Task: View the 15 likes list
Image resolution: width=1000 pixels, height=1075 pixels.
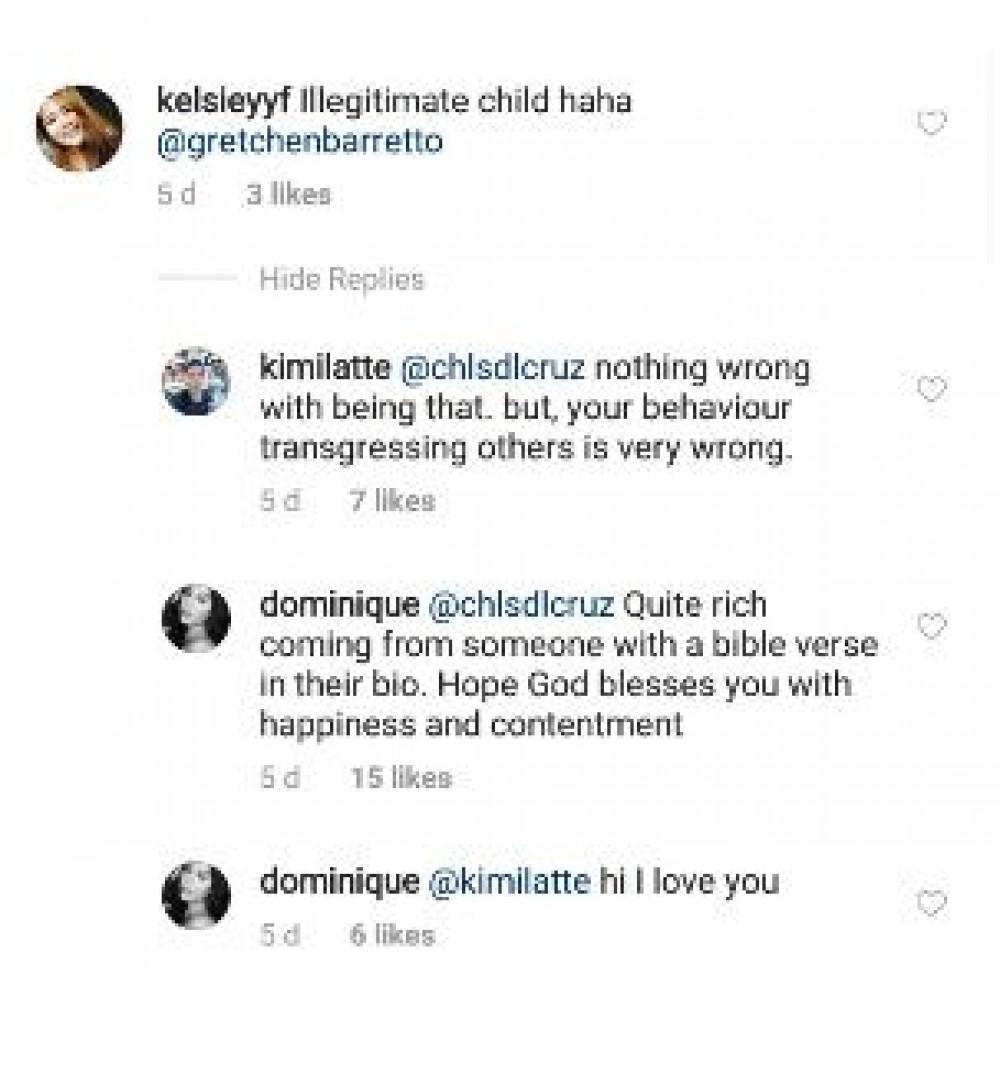Action: coord(401,777)
